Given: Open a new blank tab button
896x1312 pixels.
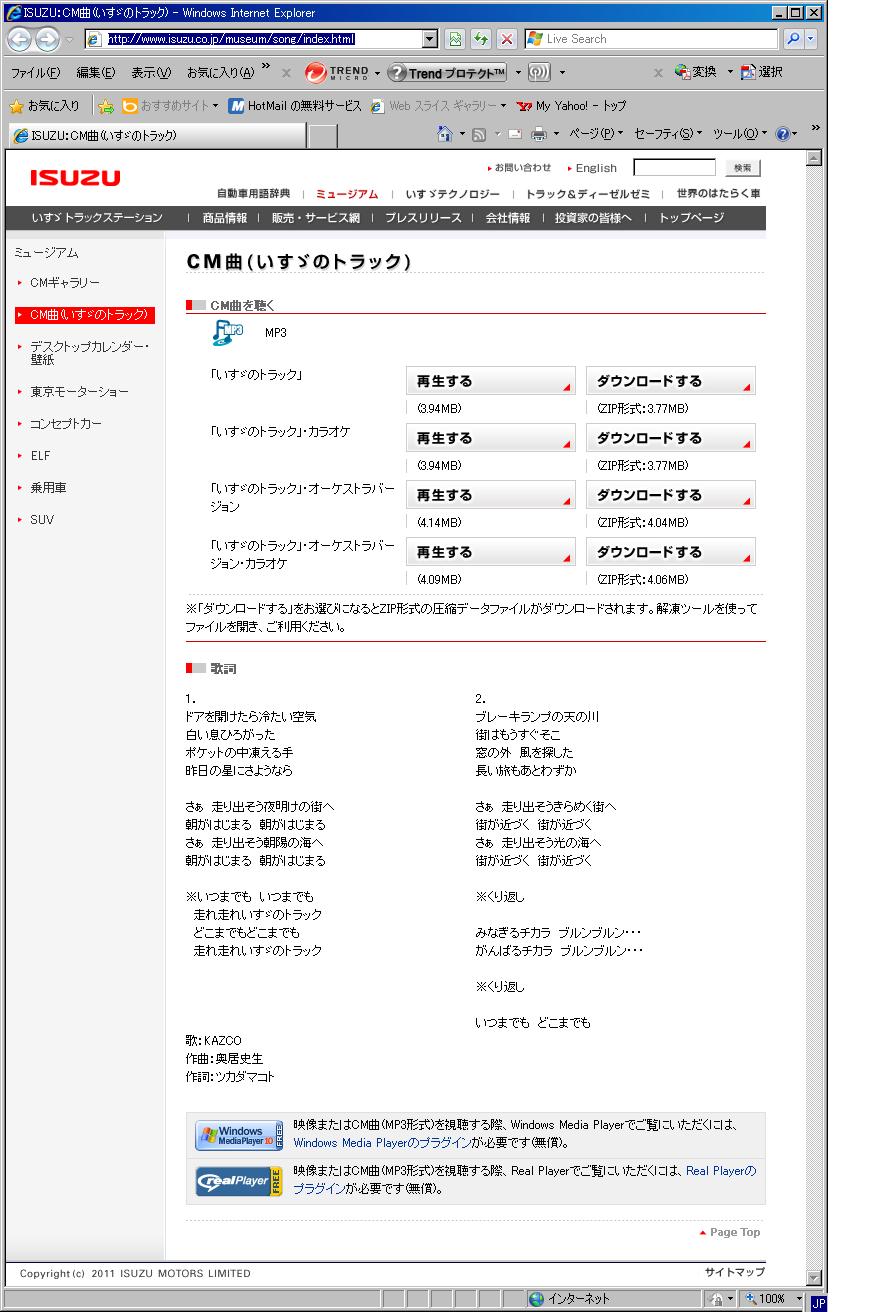Looking at the screenshot, I should [x=322, y=135].
